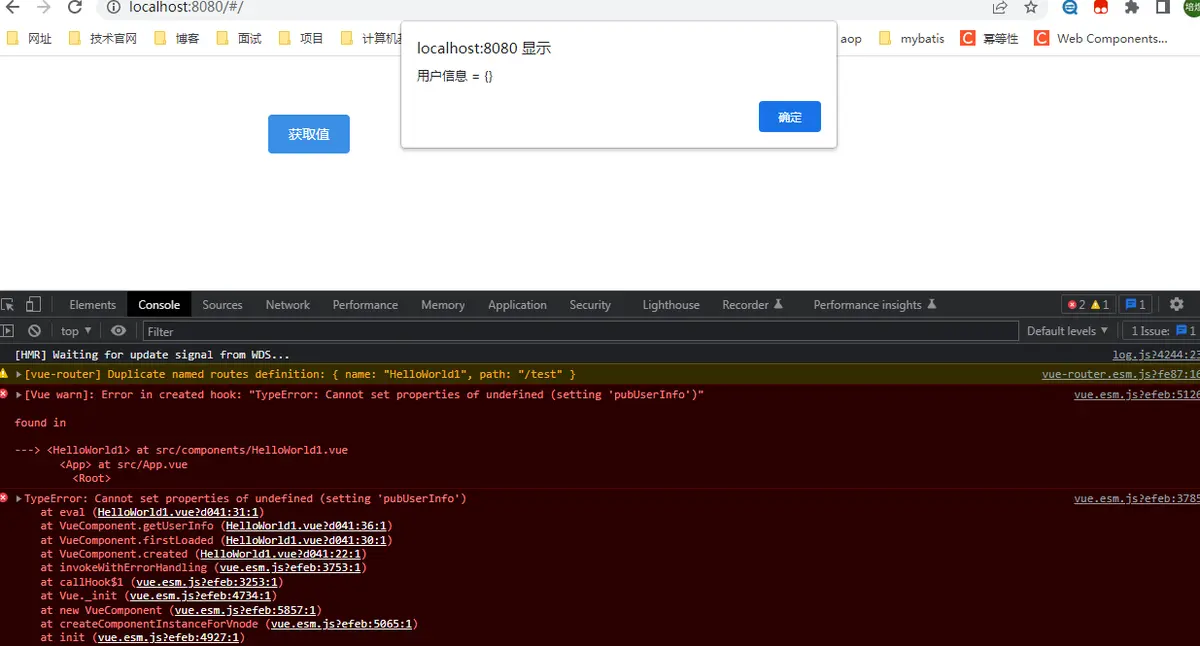Open HelloWorld1.vue 36:1 stack link
The width and height of the screenshot is (1200, 646).
[x=306, y=526]
